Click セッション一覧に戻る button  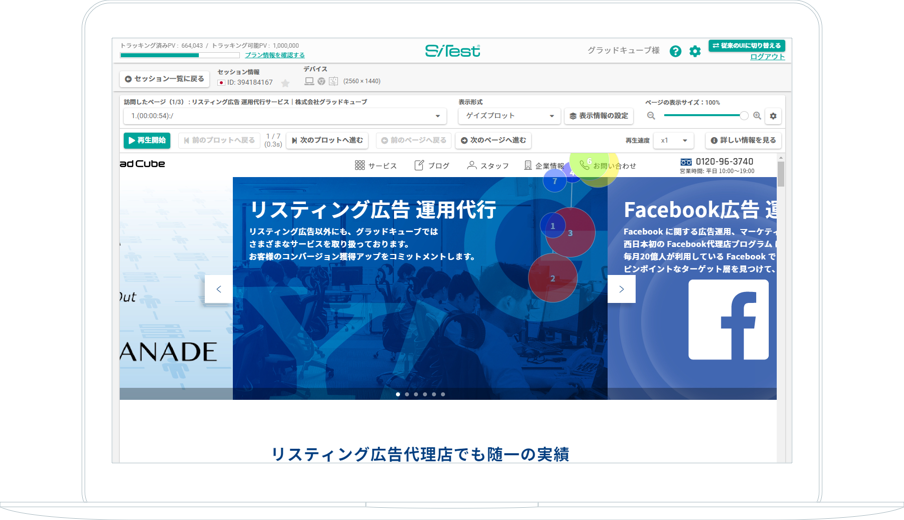tap(164, 79)
